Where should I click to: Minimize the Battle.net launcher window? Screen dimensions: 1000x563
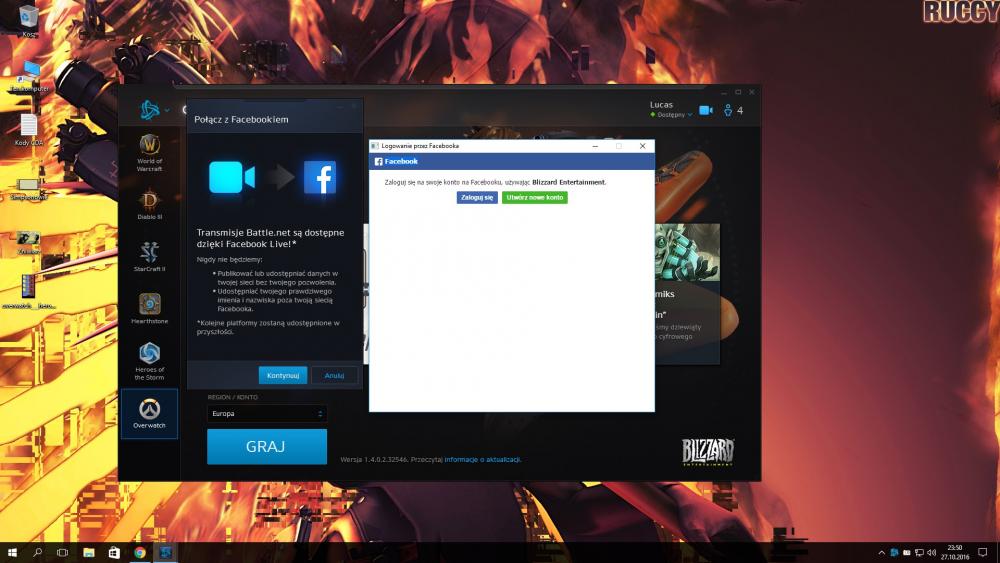tap(724, 92)
